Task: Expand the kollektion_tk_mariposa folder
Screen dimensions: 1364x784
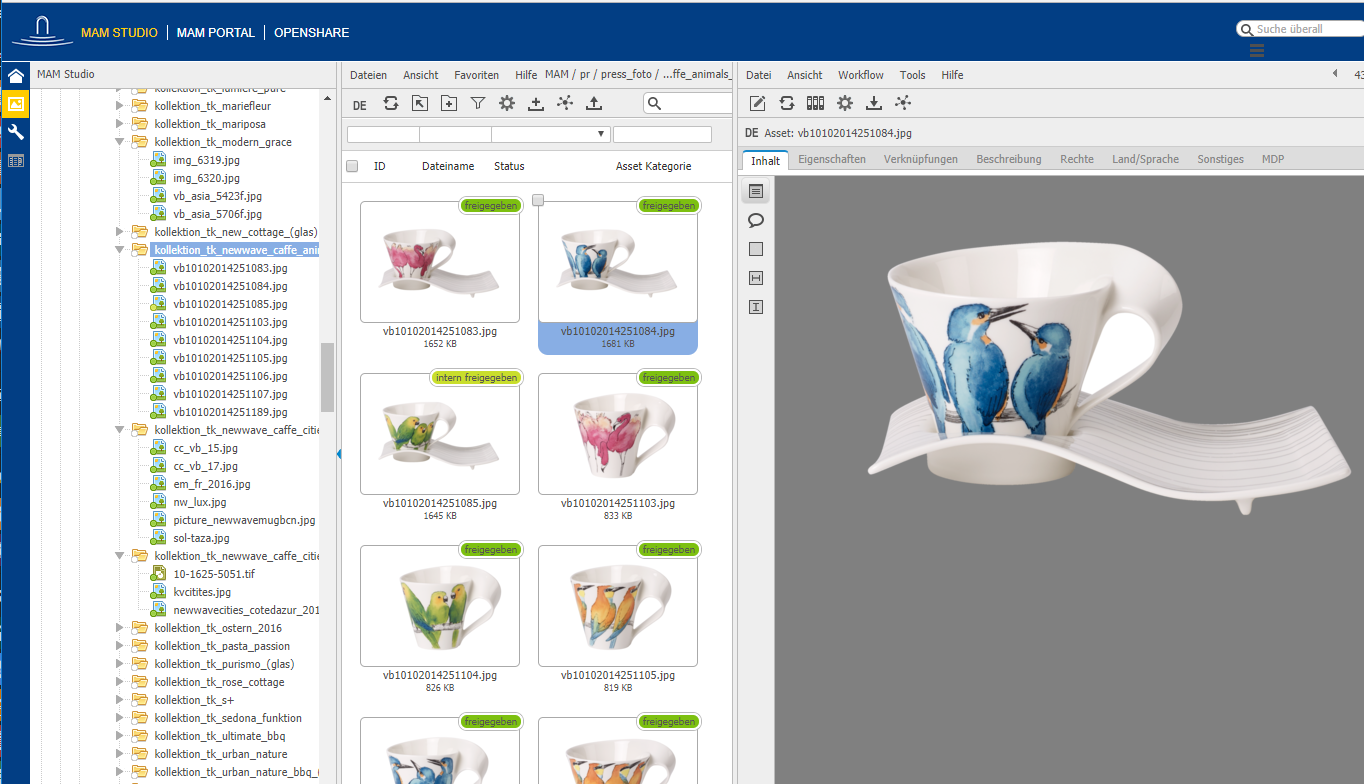Action: pos(120,124)
